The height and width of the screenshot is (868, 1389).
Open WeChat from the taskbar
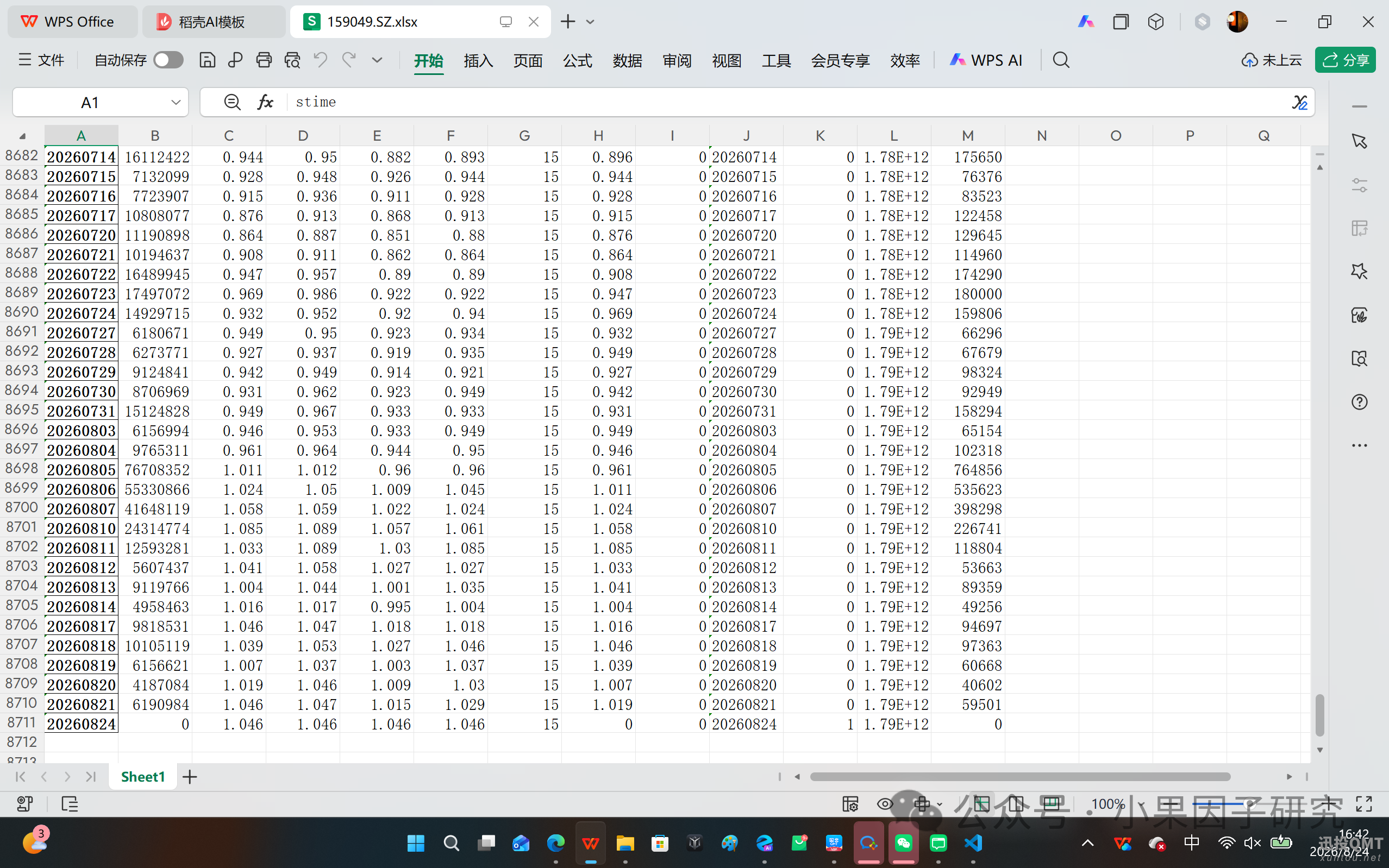[x=903, y=842]
